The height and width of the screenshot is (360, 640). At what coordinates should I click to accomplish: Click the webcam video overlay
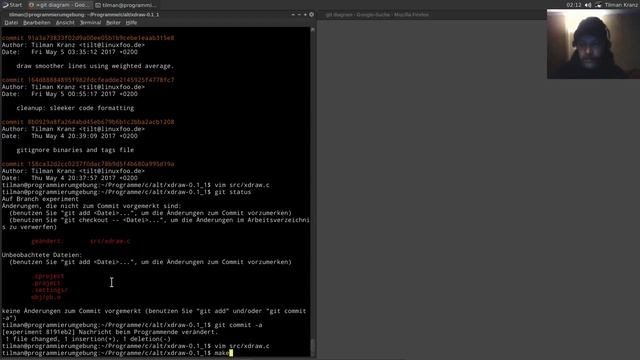pyautogui.click(x=593, y=44)
